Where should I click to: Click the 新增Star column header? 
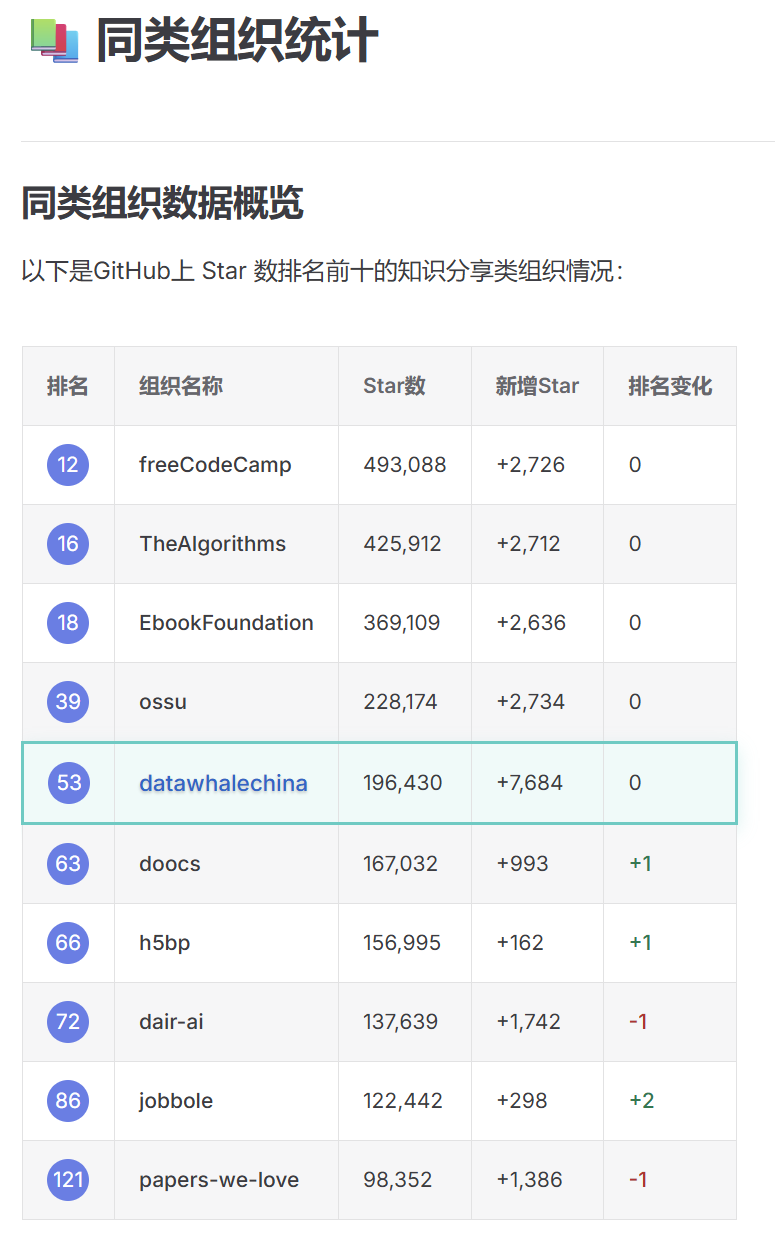pyautogui.click(x=537, y=386)
